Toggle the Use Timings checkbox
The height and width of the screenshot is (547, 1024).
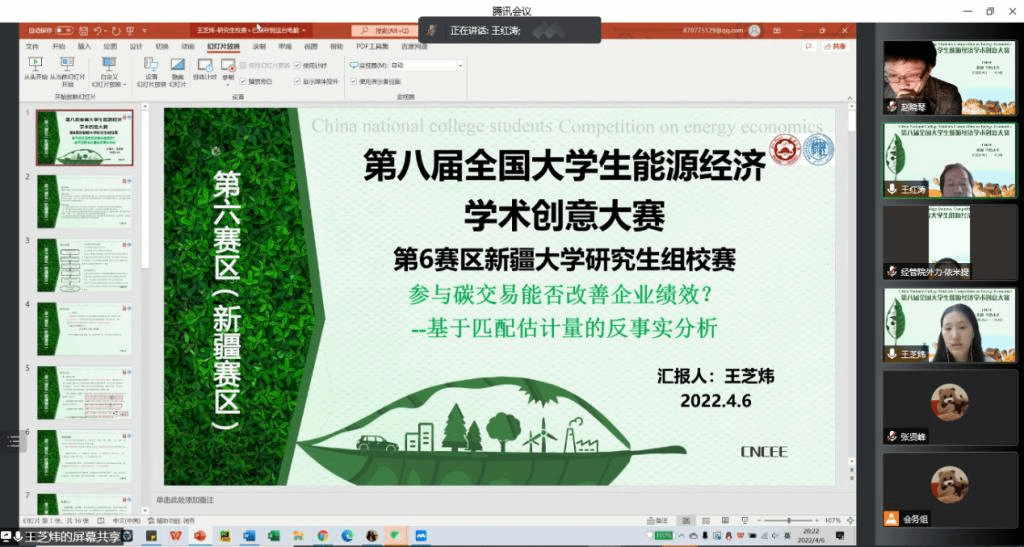pos(297,65)
